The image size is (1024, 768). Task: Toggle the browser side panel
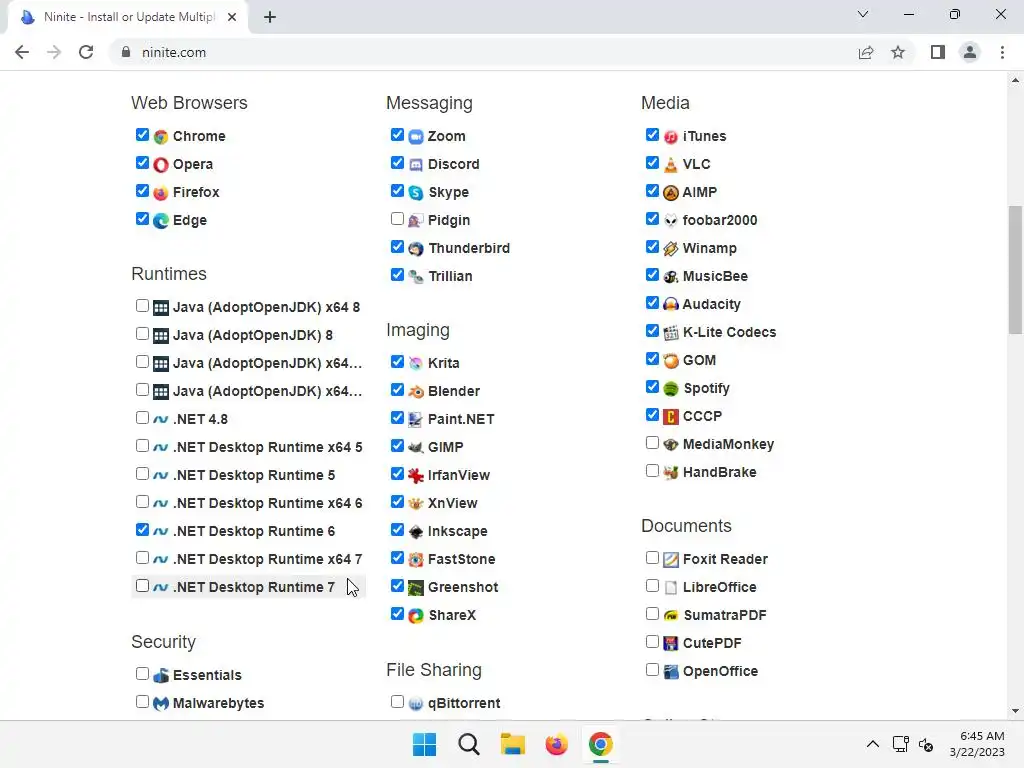click(938, 52)
